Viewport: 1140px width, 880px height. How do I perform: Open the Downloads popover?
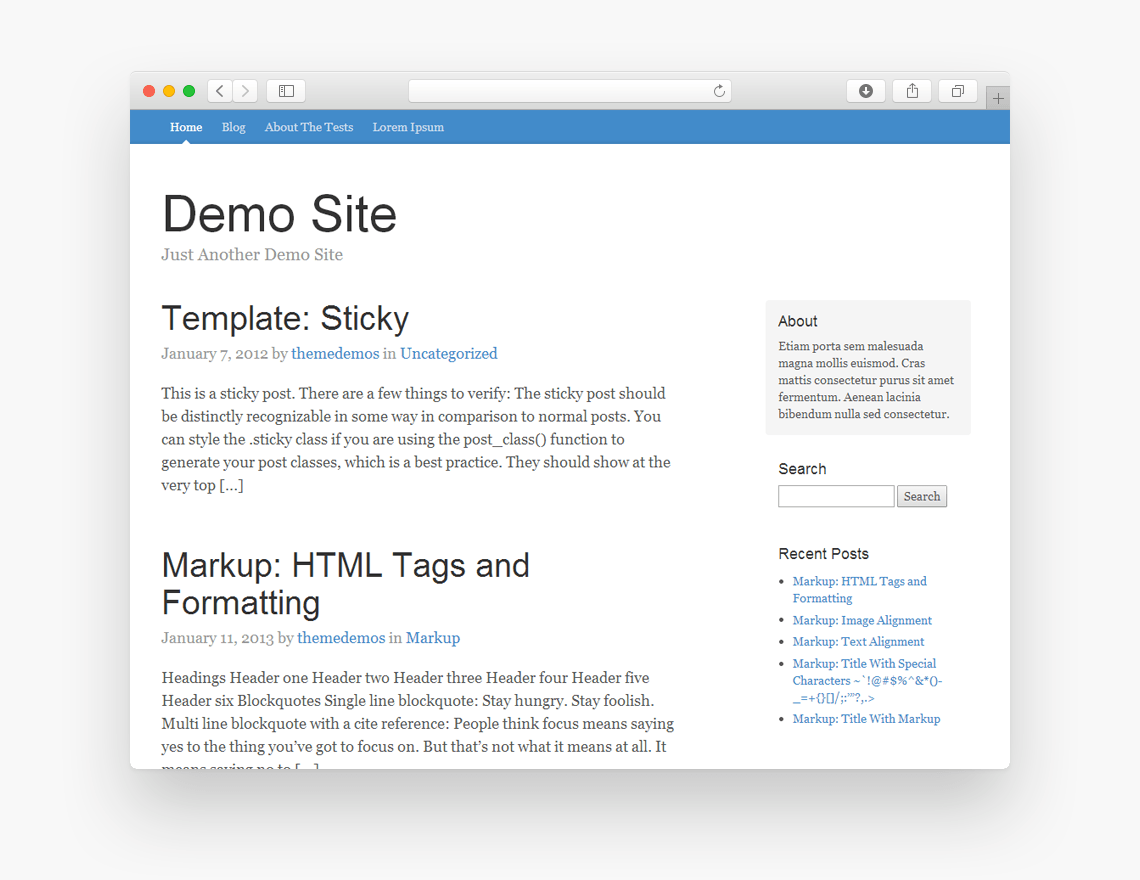(865, 90)
